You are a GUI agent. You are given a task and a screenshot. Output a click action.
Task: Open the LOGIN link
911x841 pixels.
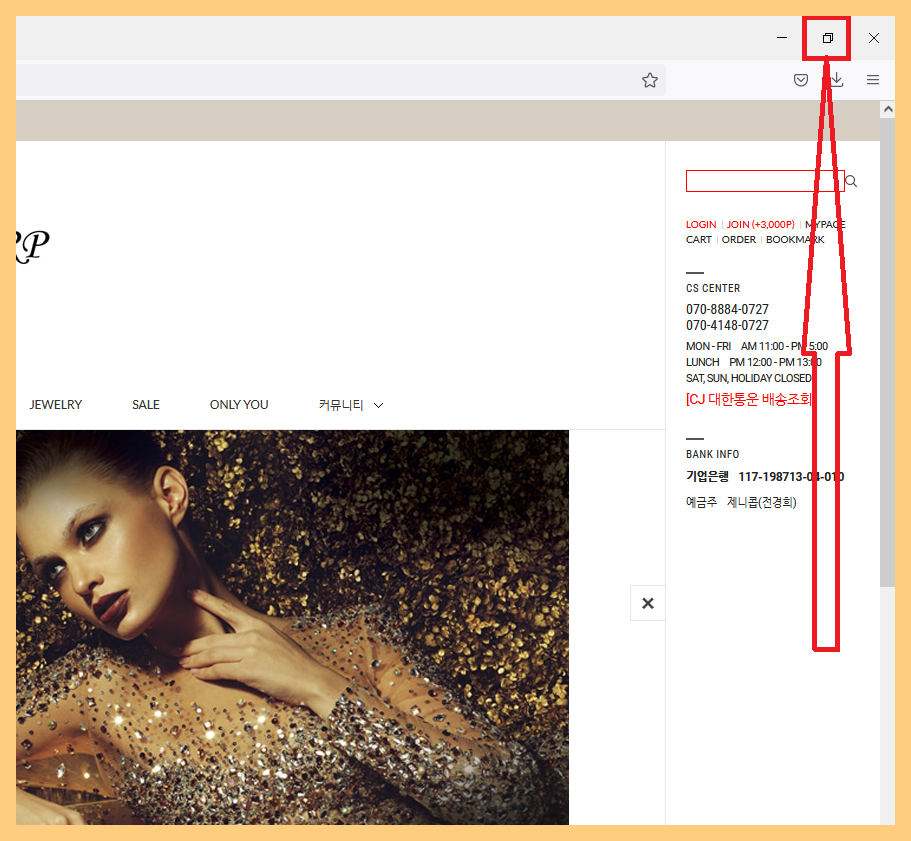(x=701, y=225)
